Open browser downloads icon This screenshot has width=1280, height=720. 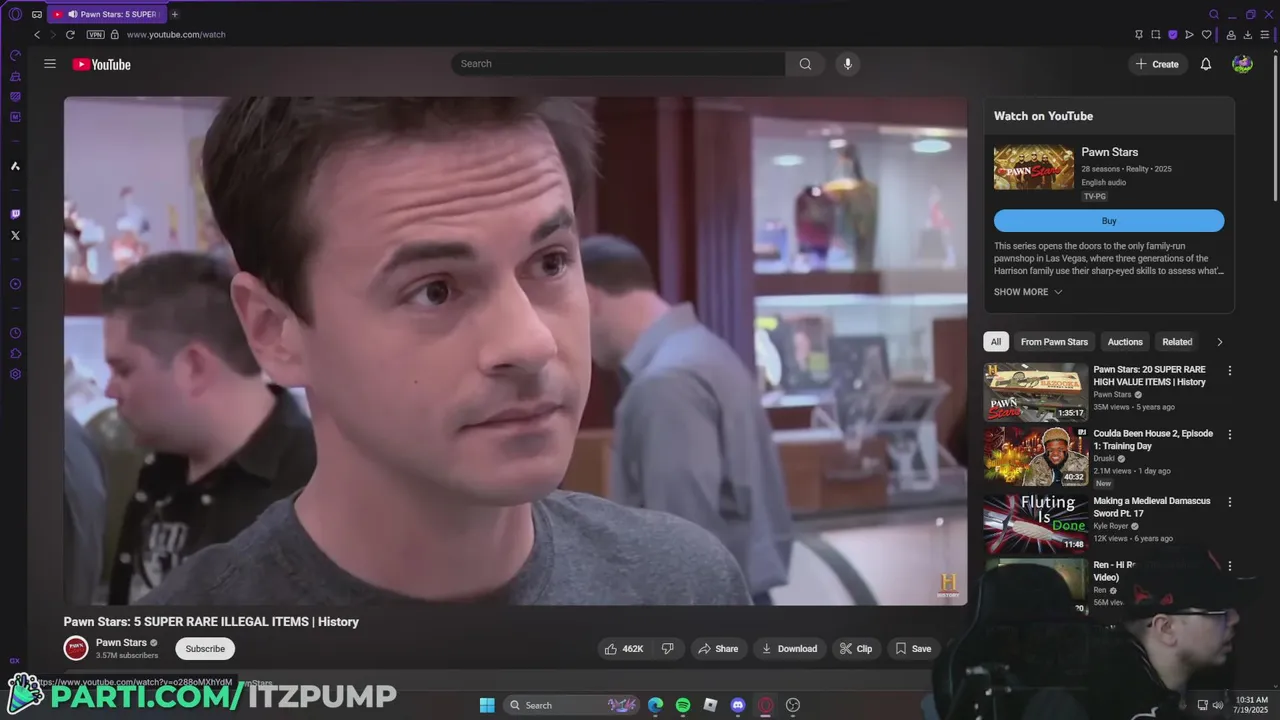point(1246,34)
